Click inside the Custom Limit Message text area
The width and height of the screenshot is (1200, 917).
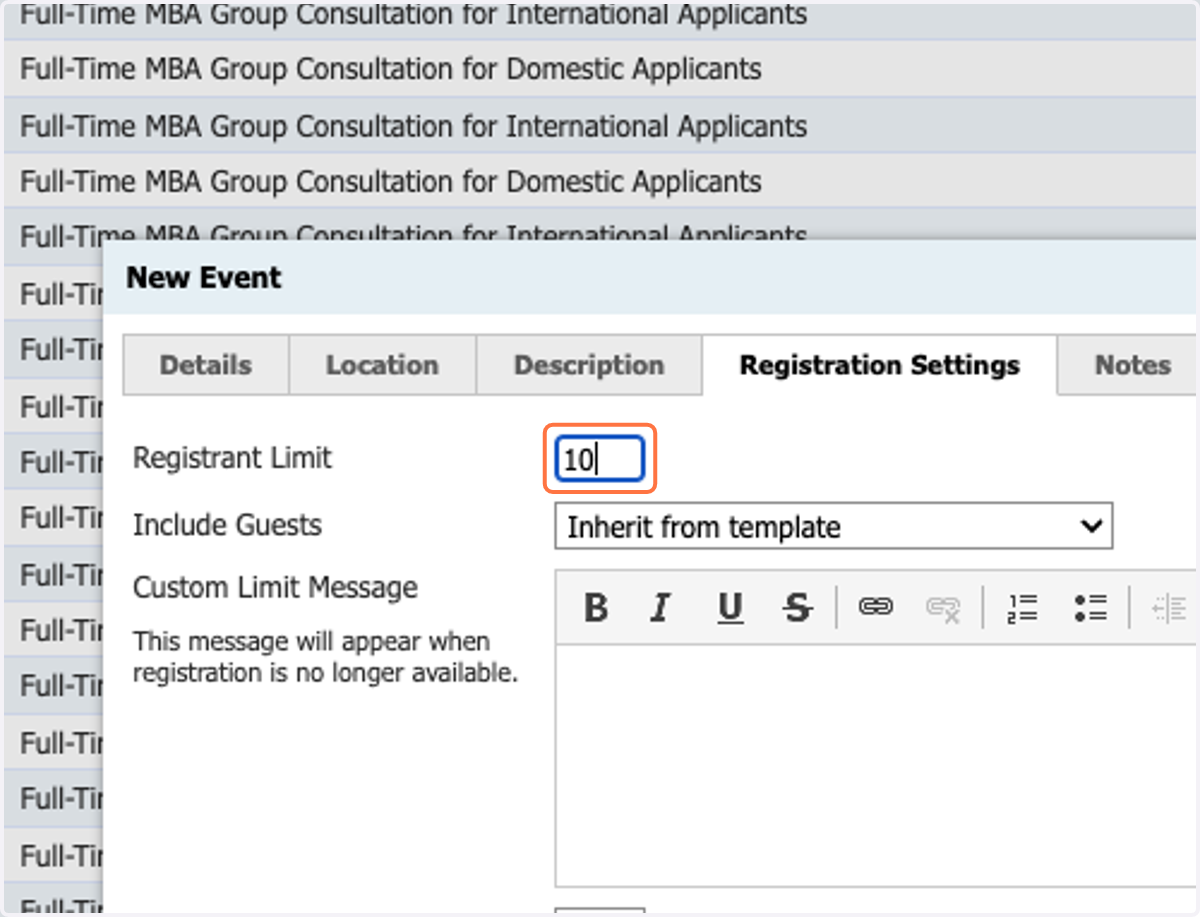point(875,765)
